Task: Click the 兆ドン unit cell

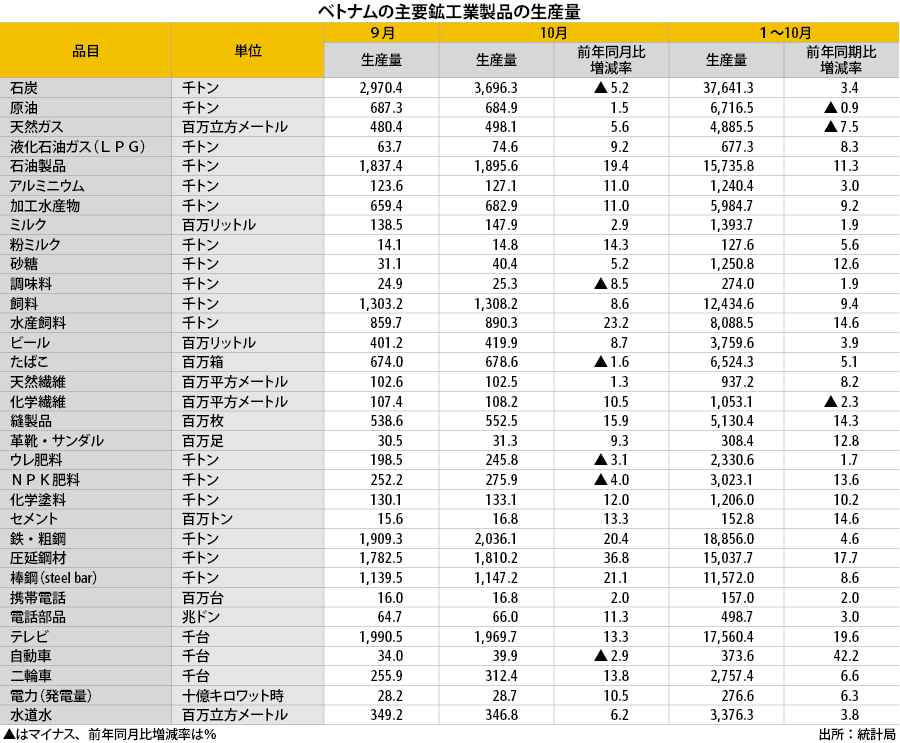Action: [203, 617]
